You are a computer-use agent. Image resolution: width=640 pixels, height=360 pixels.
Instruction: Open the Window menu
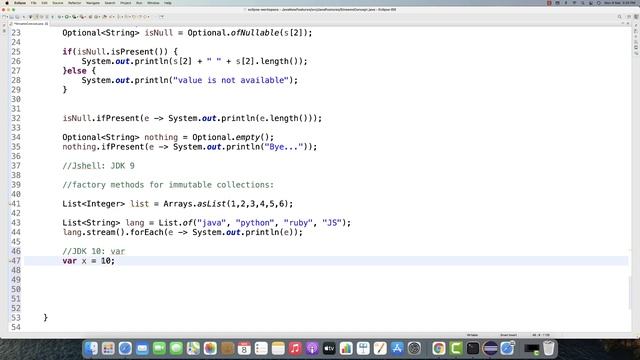pos(153,3)
